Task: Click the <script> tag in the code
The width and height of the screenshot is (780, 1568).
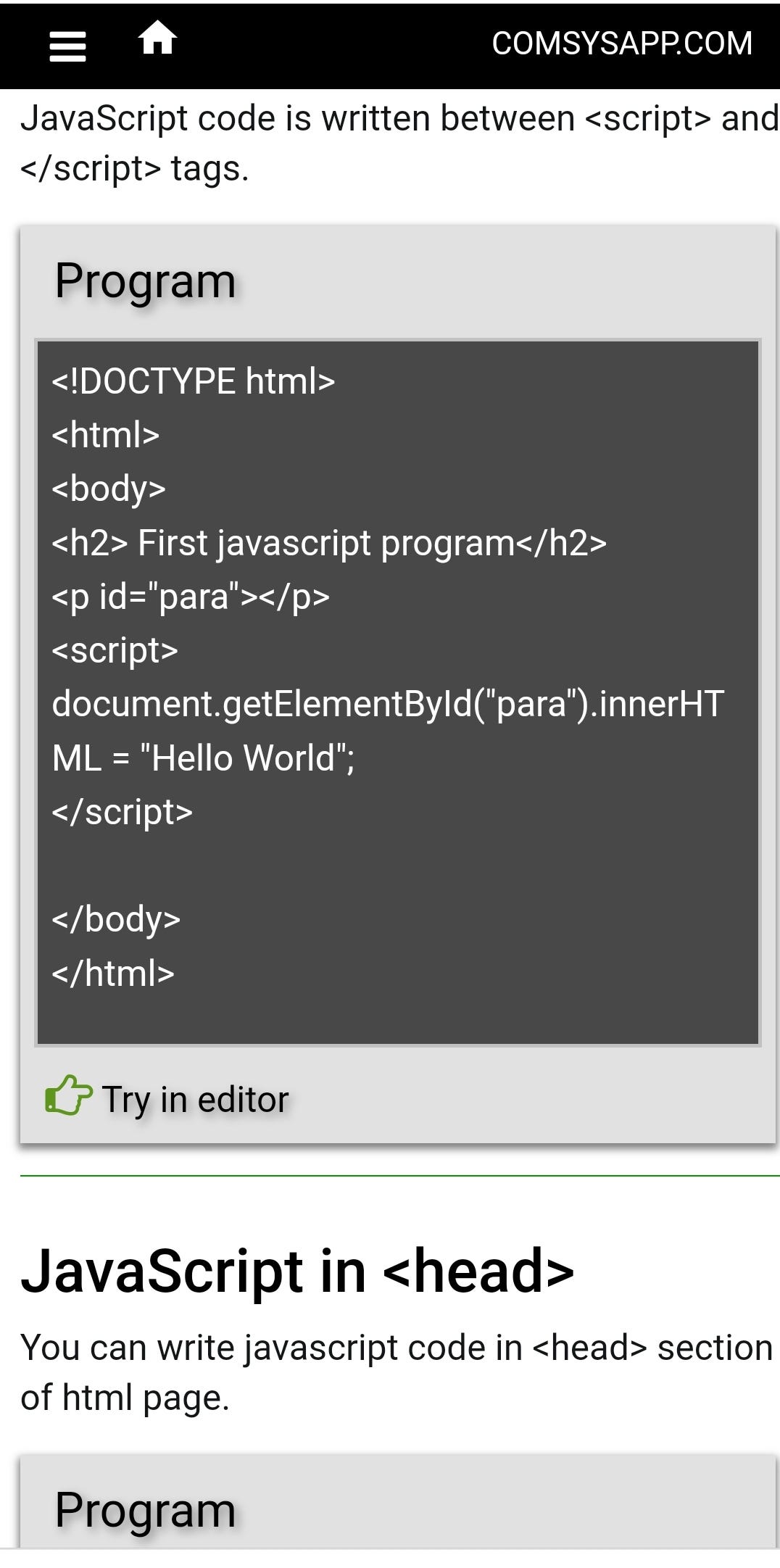Action: (112, 650)
